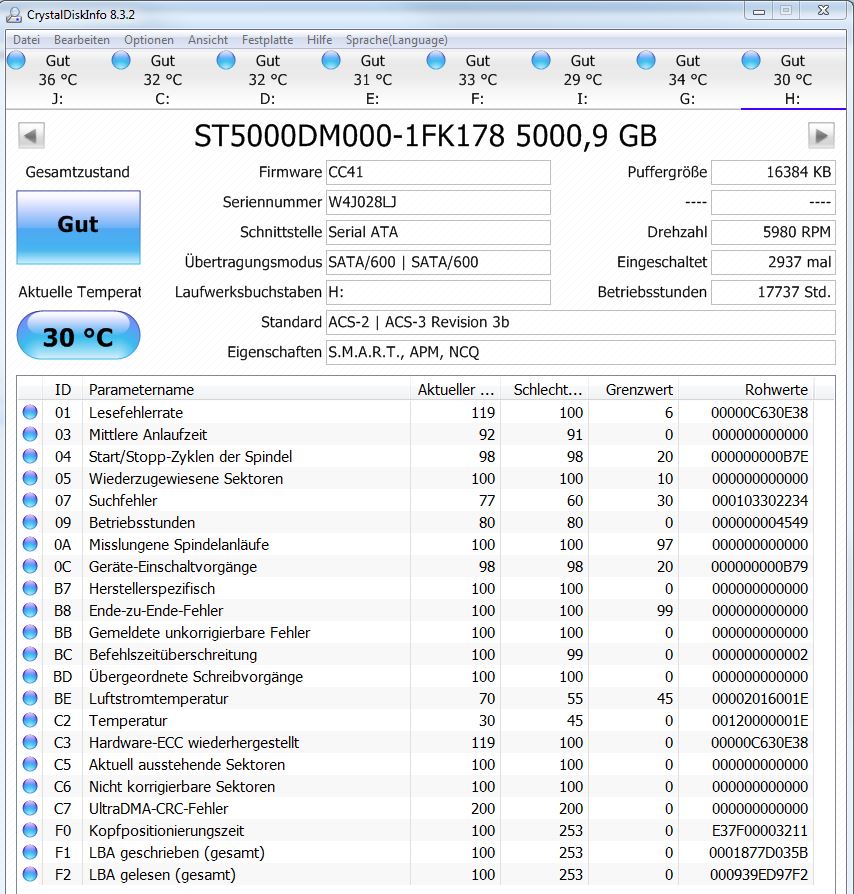The width and height of the screenshot is (854, 894).
Task: Click status orb for Ende-zu-Ende-Fehler
Action: [30, 610]
